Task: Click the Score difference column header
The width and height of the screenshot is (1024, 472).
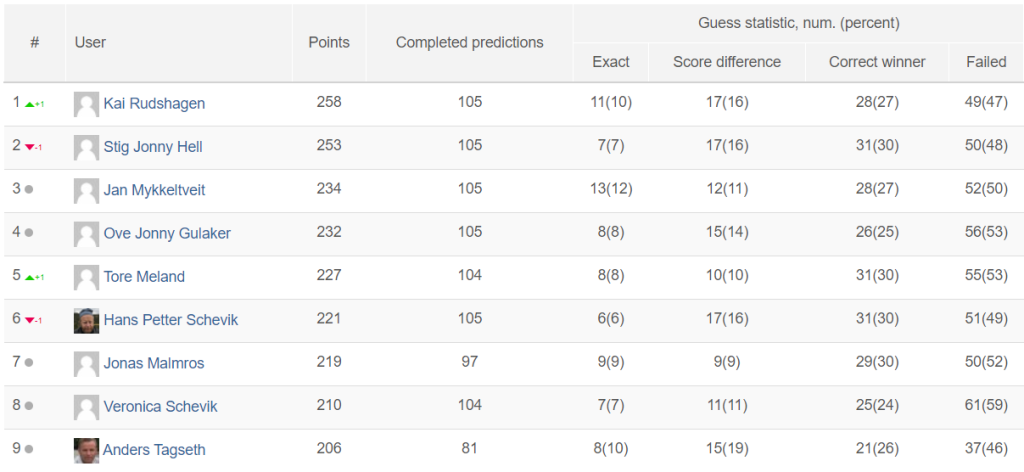Action: coord(727,62)
